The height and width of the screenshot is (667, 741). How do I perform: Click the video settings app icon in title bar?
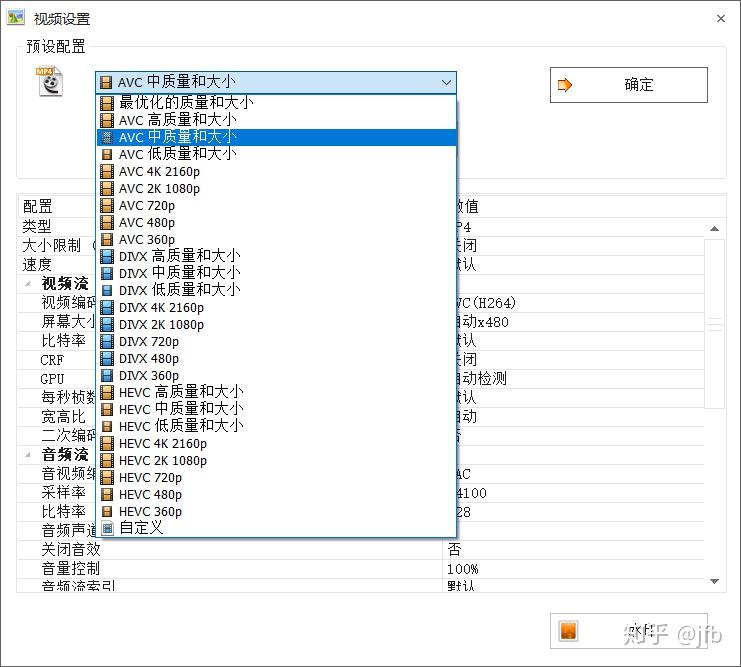click(16, 18)
